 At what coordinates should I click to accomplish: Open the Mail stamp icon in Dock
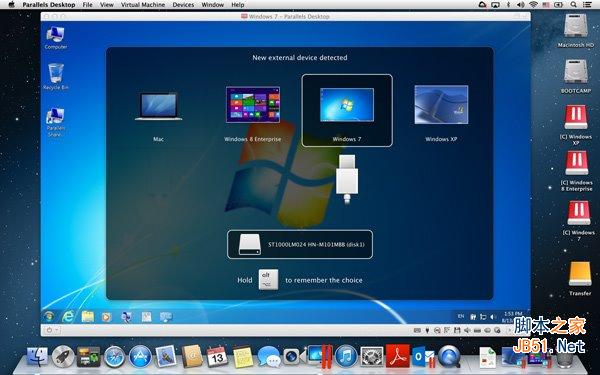[x=166, y=356]
